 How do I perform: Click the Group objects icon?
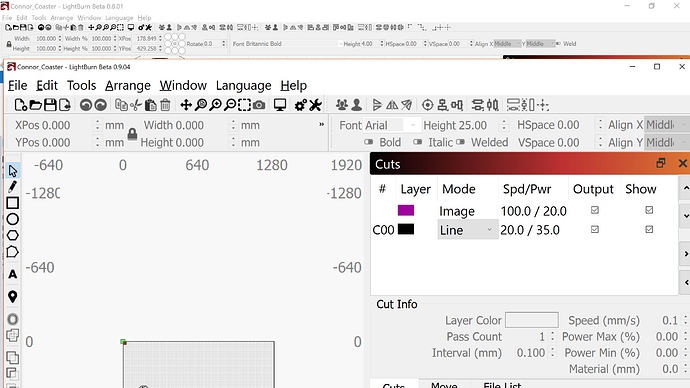point(342,105)
